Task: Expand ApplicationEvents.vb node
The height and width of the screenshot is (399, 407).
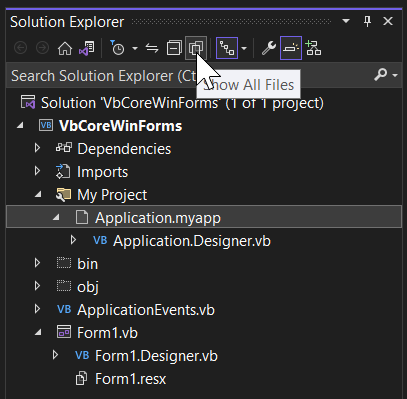Action: click(37, 309)
